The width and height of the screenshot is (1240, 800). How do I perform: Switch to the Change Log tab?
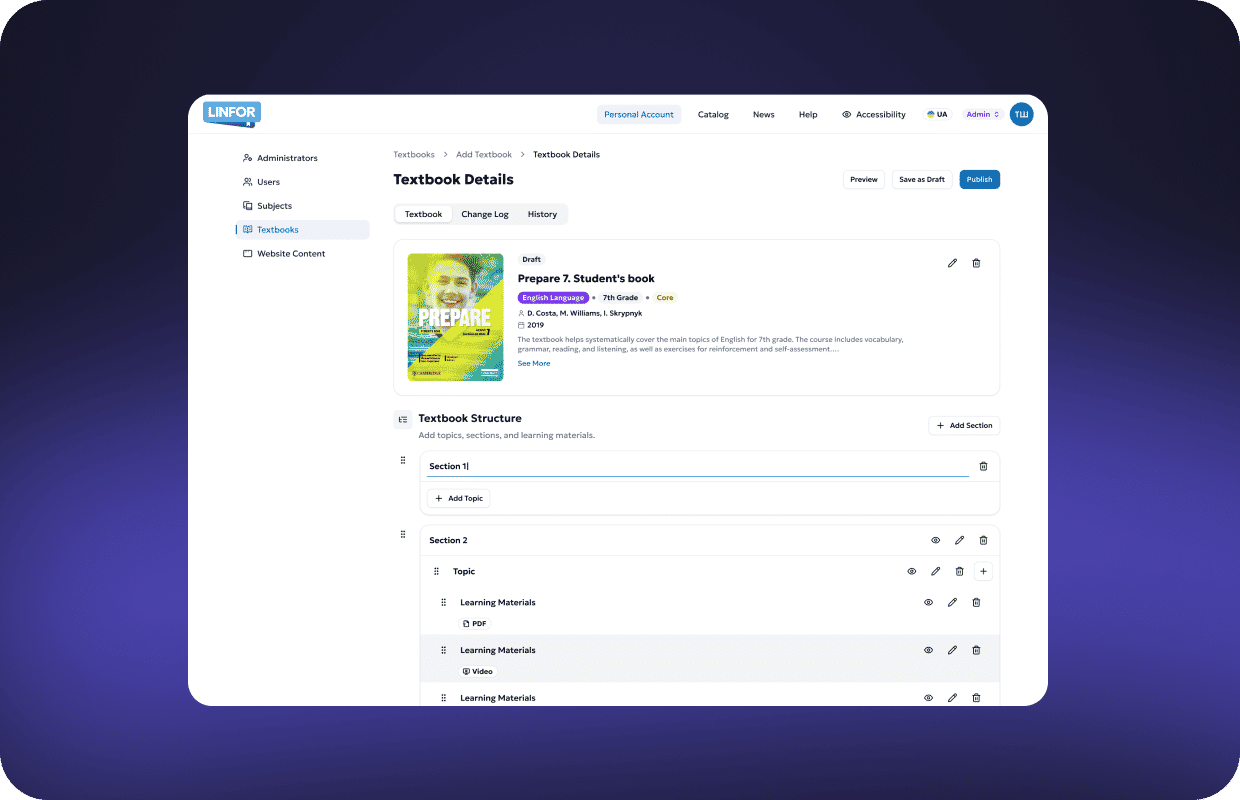[485, 214]
